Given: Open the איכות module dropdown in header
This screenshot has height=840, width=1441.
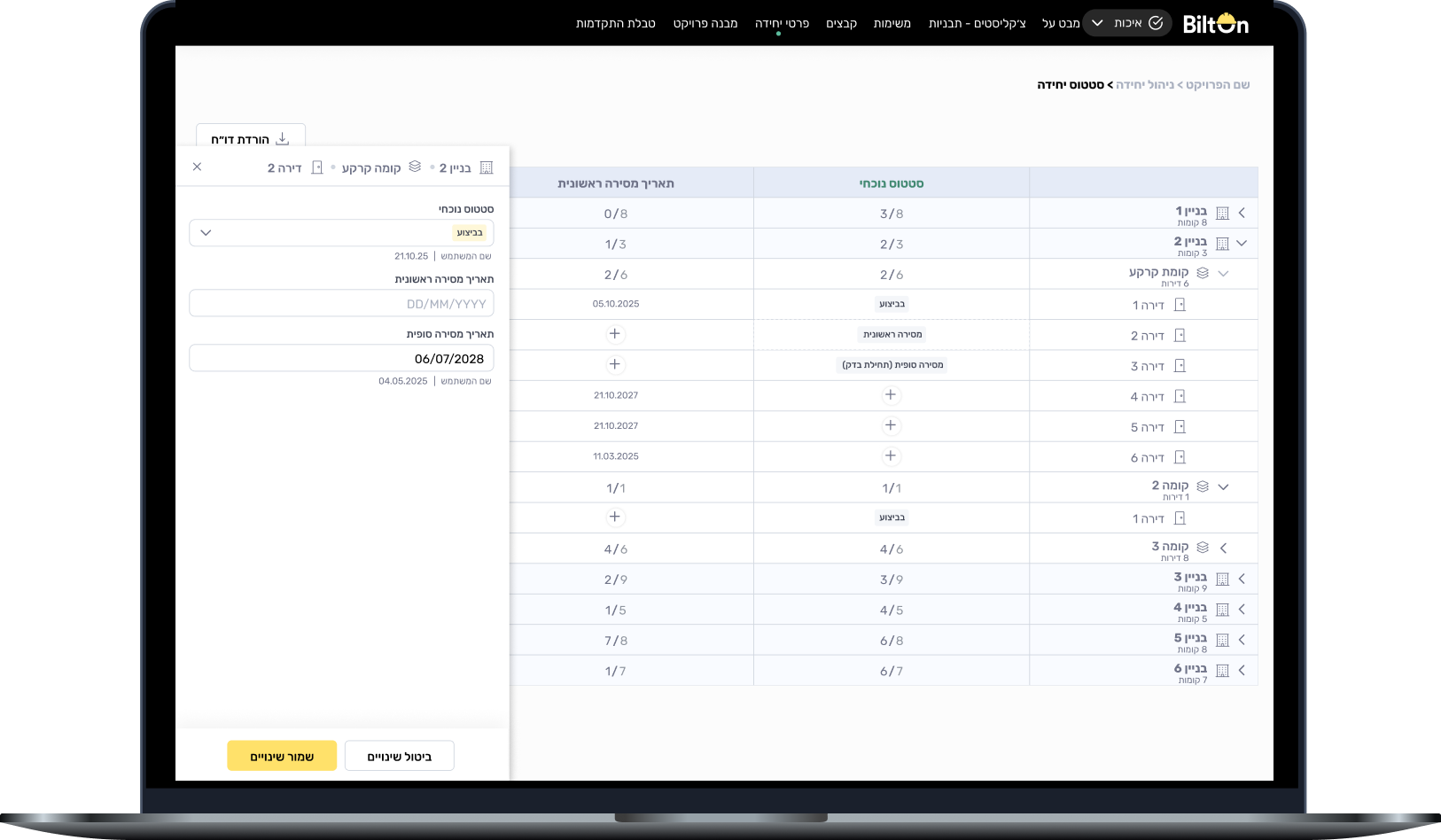Looking at the screenshot, I should pos(1126,23).
